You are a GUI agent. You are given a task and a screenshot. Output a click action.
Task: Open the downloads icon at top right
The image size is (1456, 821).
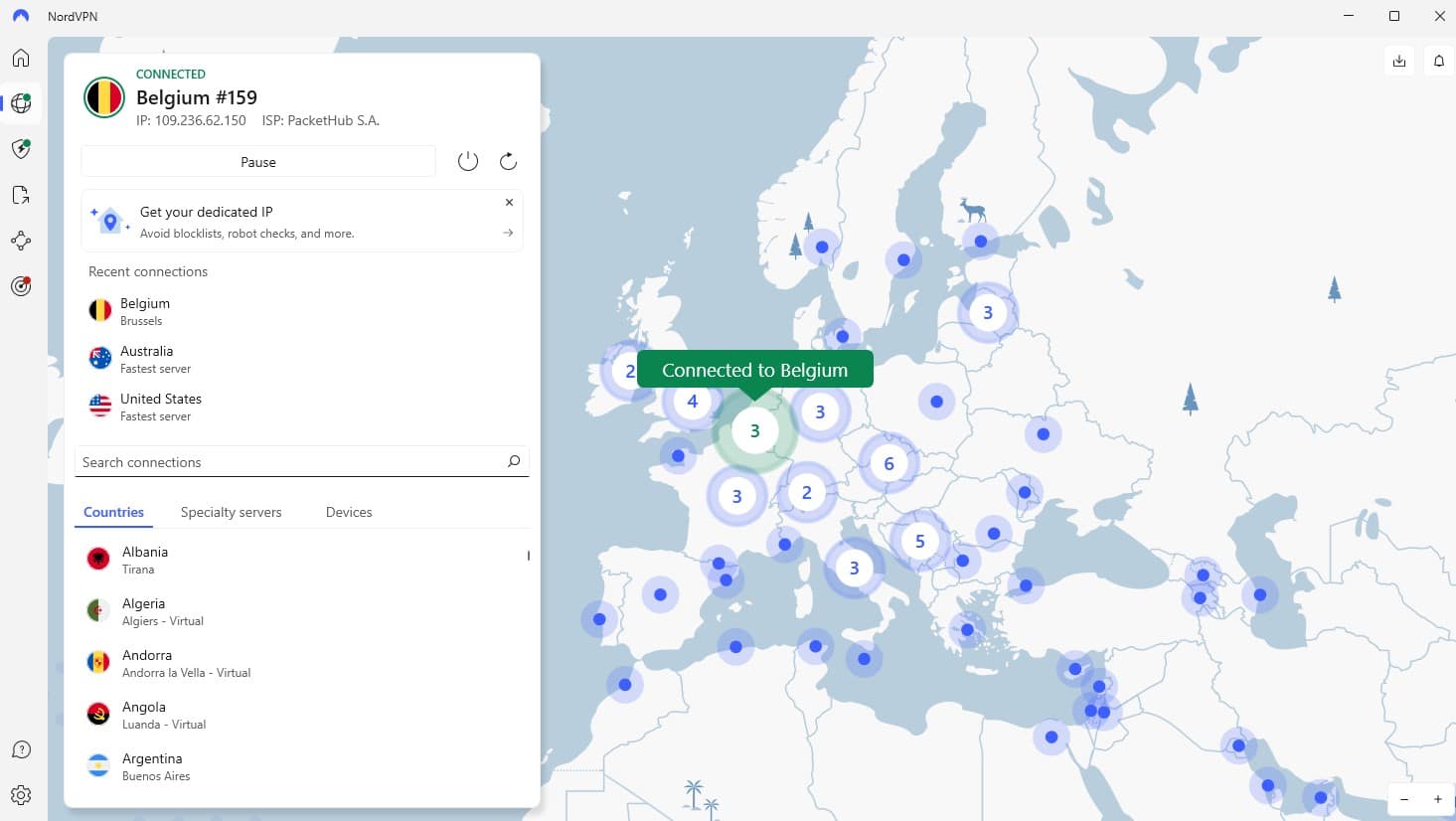click(1399, 61)
